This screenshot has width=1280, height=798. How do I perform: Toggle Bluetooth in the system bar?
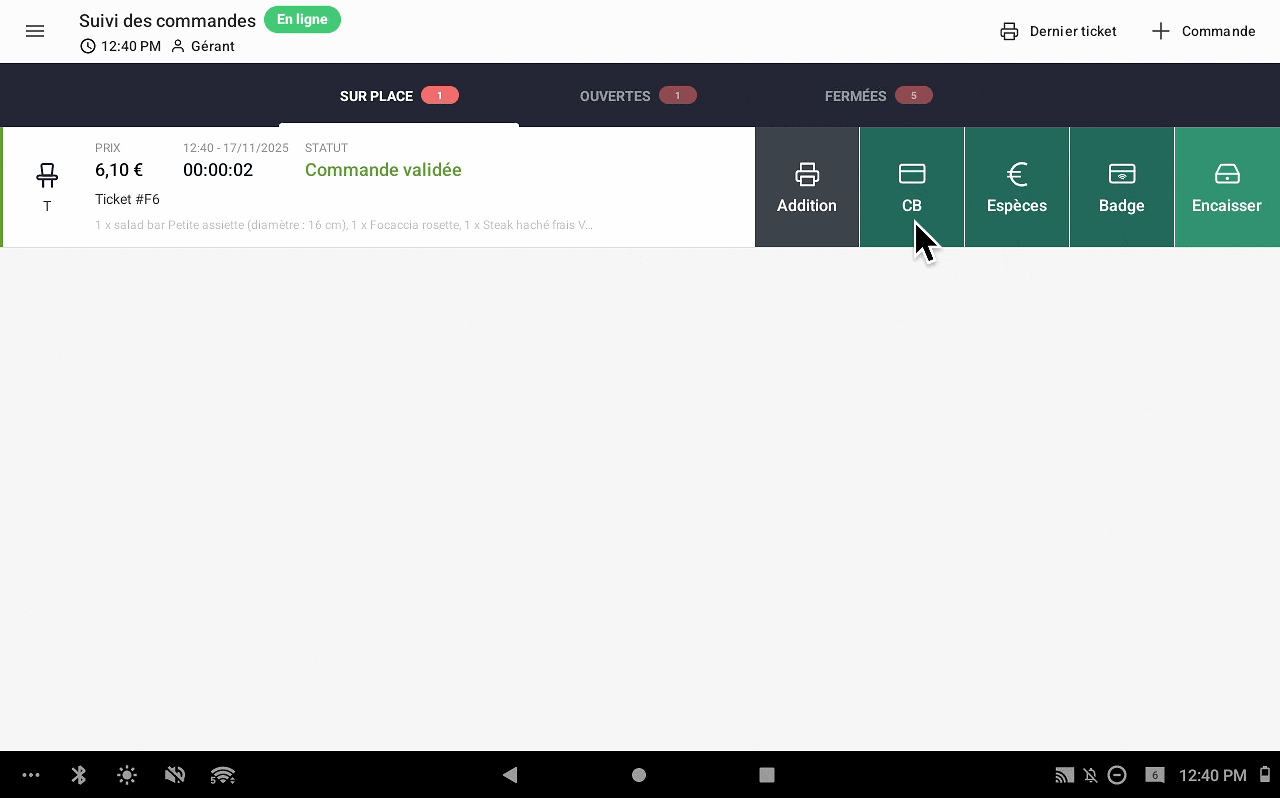pyautogui.click(x=80, y=775)
